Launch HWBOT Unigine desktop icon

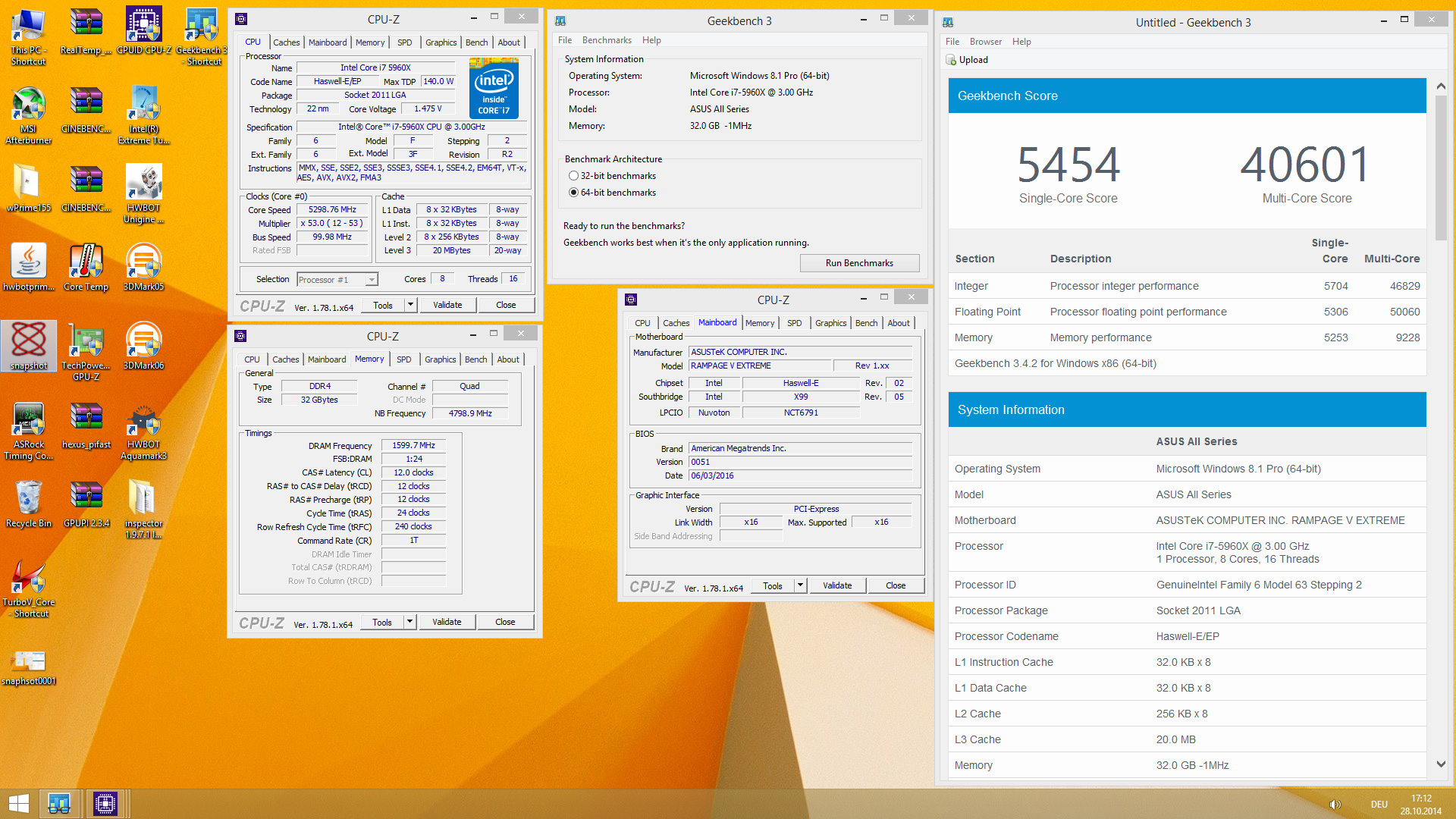click(x=143, y=195)
